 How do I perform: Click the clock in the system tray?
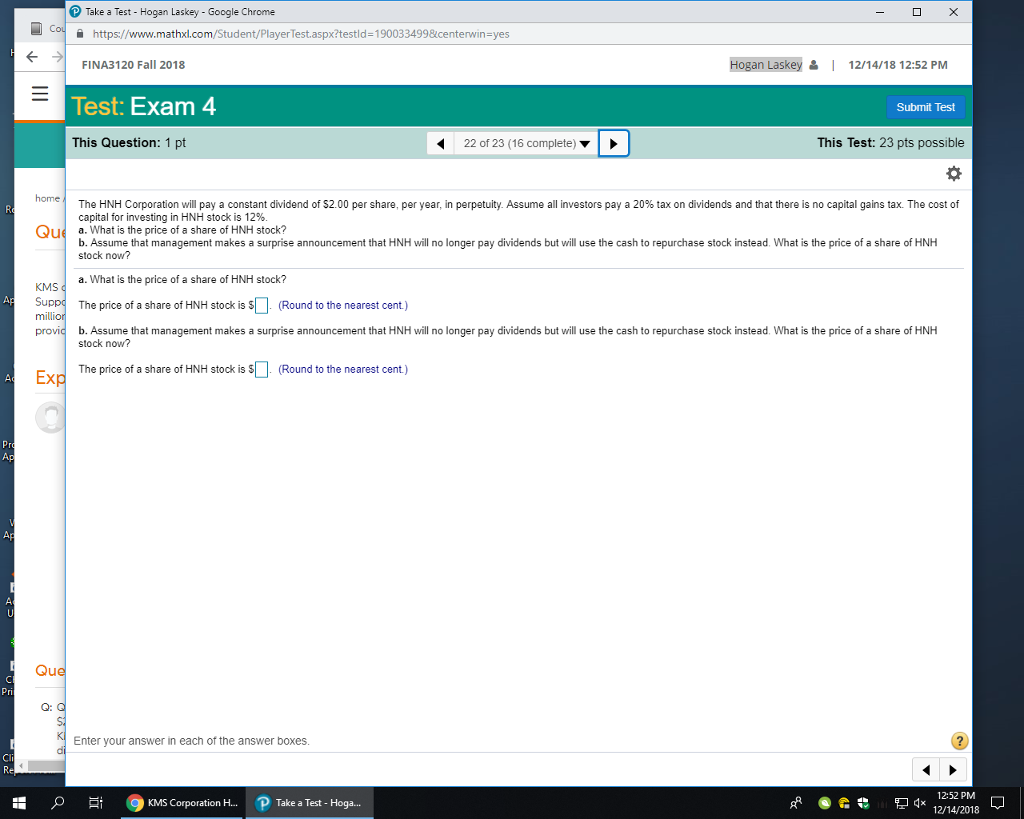coord(955,803)
